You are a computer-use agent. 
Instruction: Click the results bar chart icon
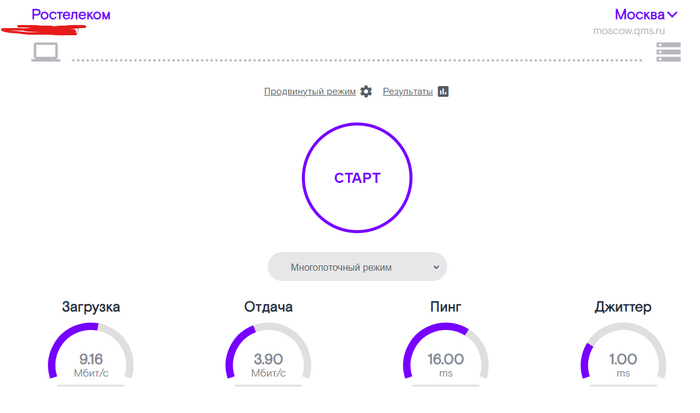(x=443, y=91)
